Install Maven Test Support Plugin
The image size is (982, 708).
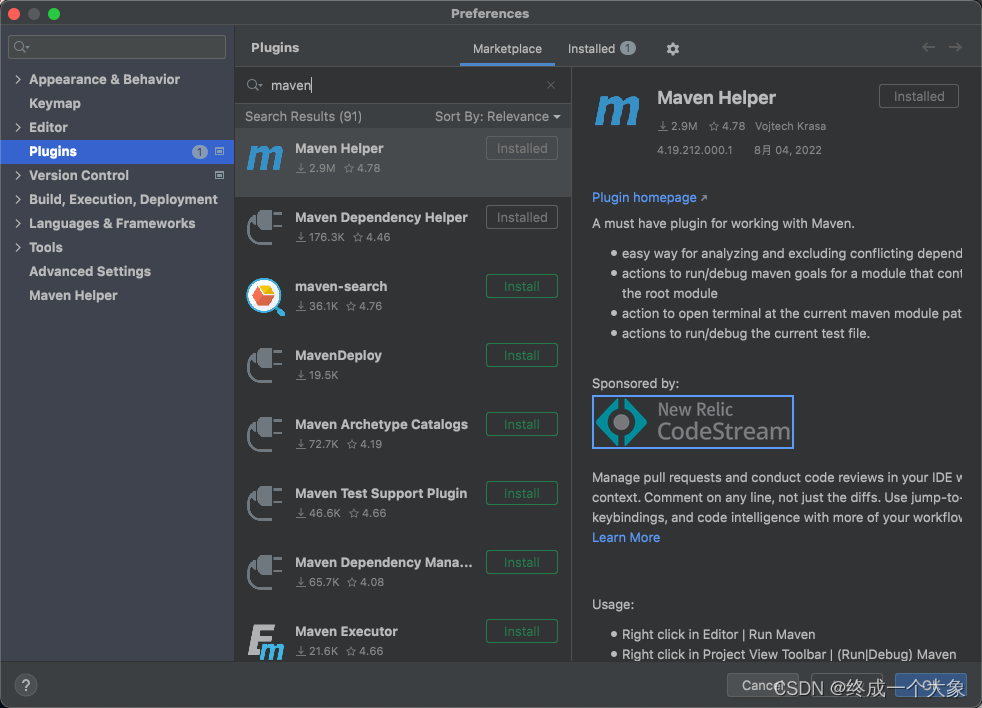pos(522,493)
